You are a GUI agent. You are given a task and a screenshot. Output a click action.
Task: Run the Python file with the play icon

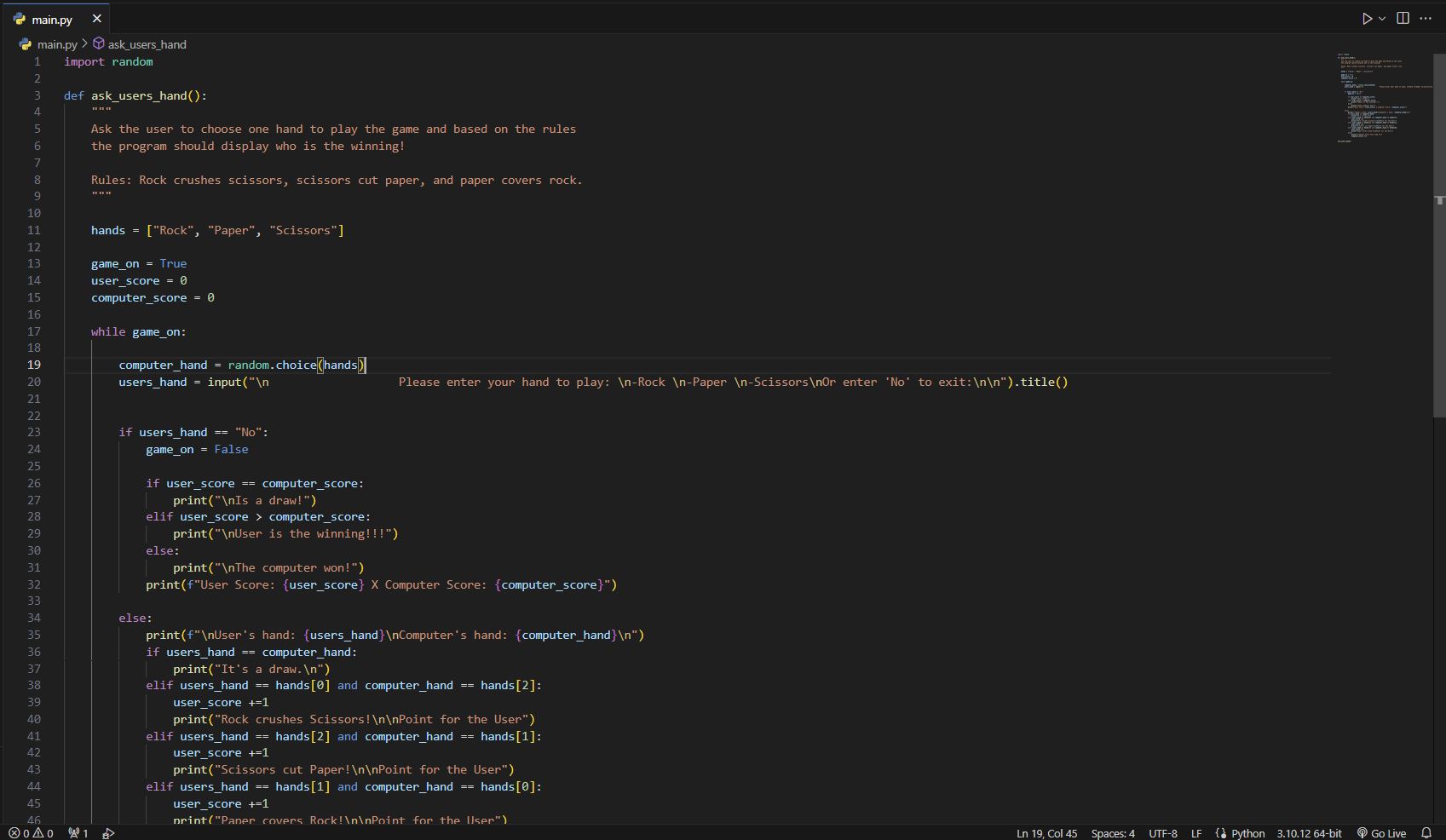(x=1367, y=19)
